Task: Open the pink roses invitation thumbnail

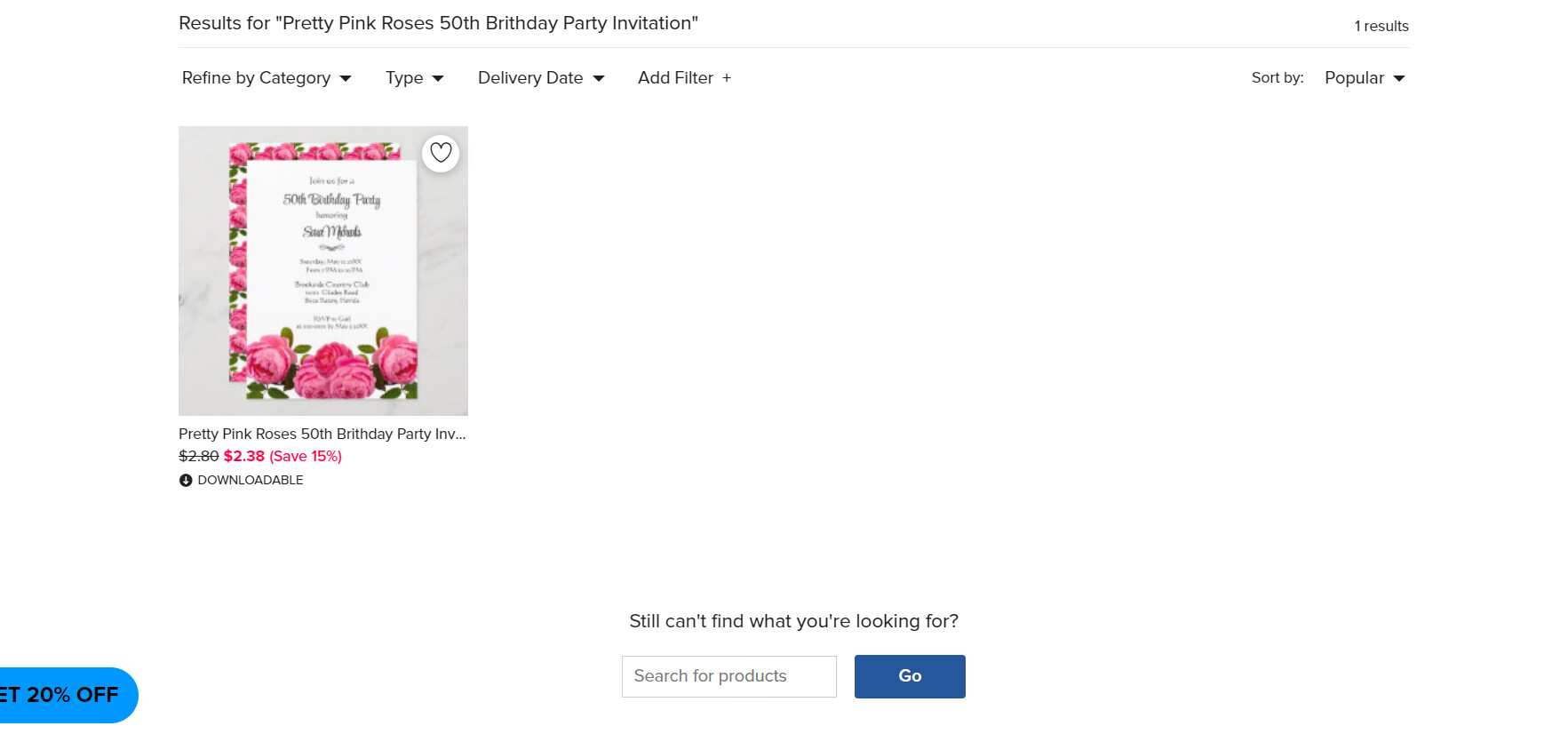Action: click(323, 271)
